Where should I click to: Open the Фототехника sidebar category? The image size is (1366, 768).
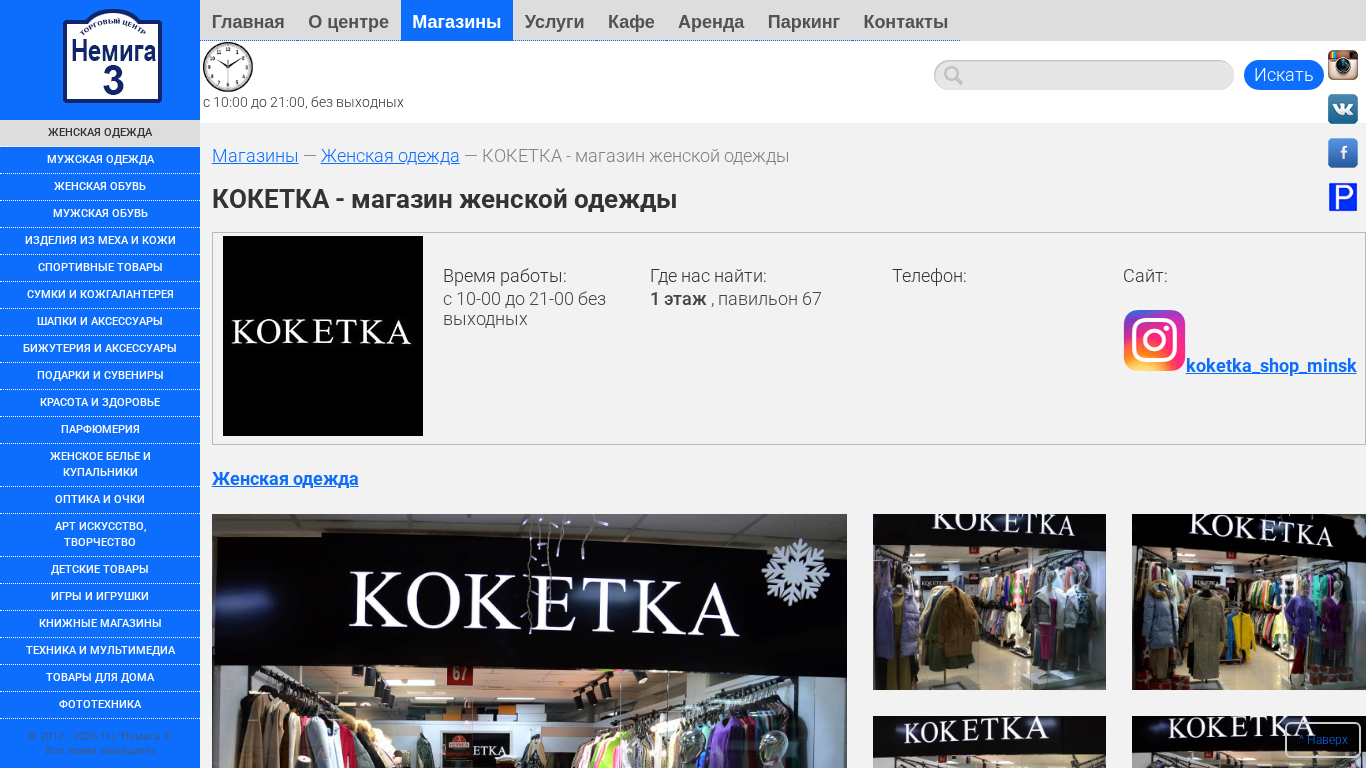click(100, 705)
